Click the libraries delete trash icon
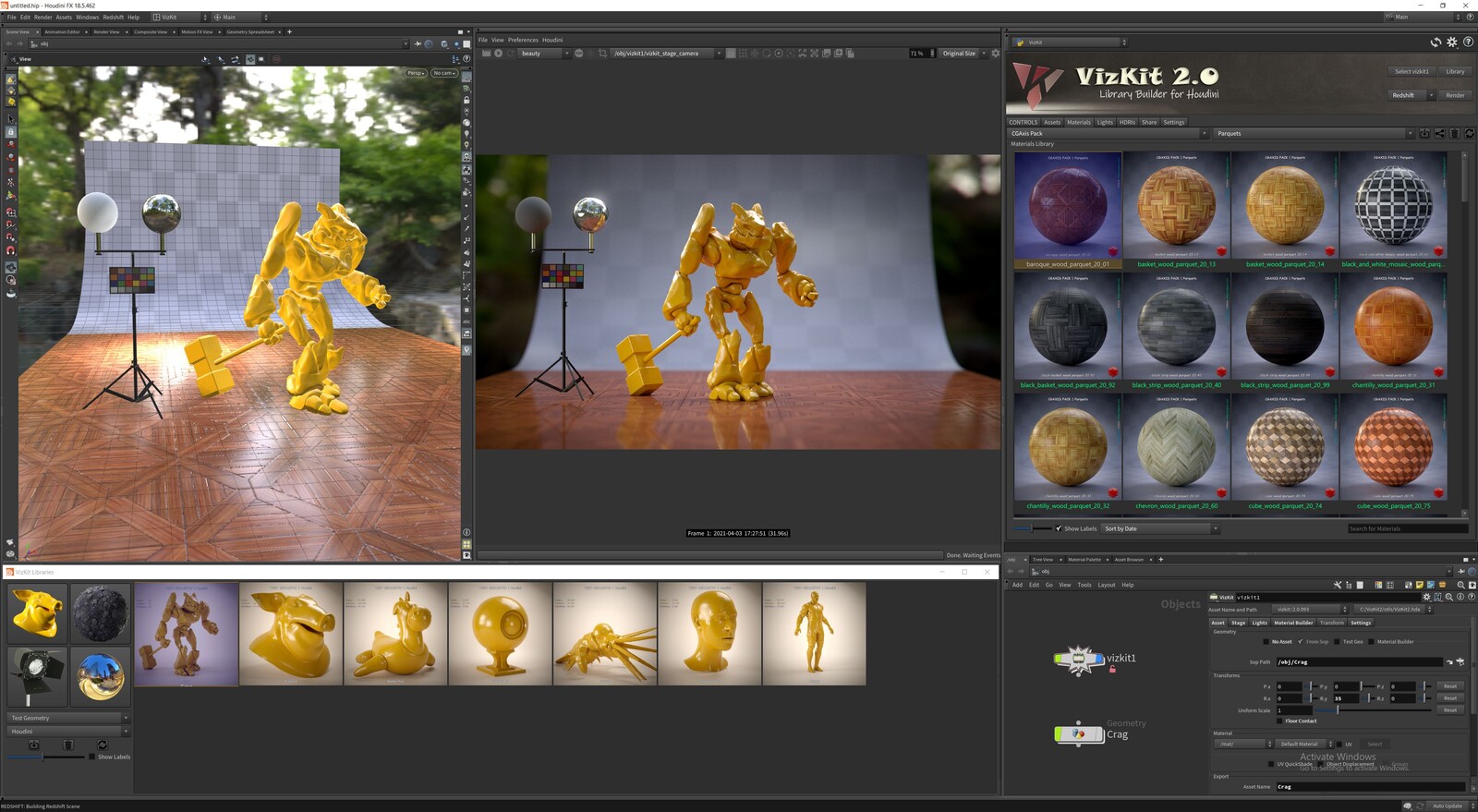The width and height of the screenshot is (1478, 812). [x=68, y=745]
